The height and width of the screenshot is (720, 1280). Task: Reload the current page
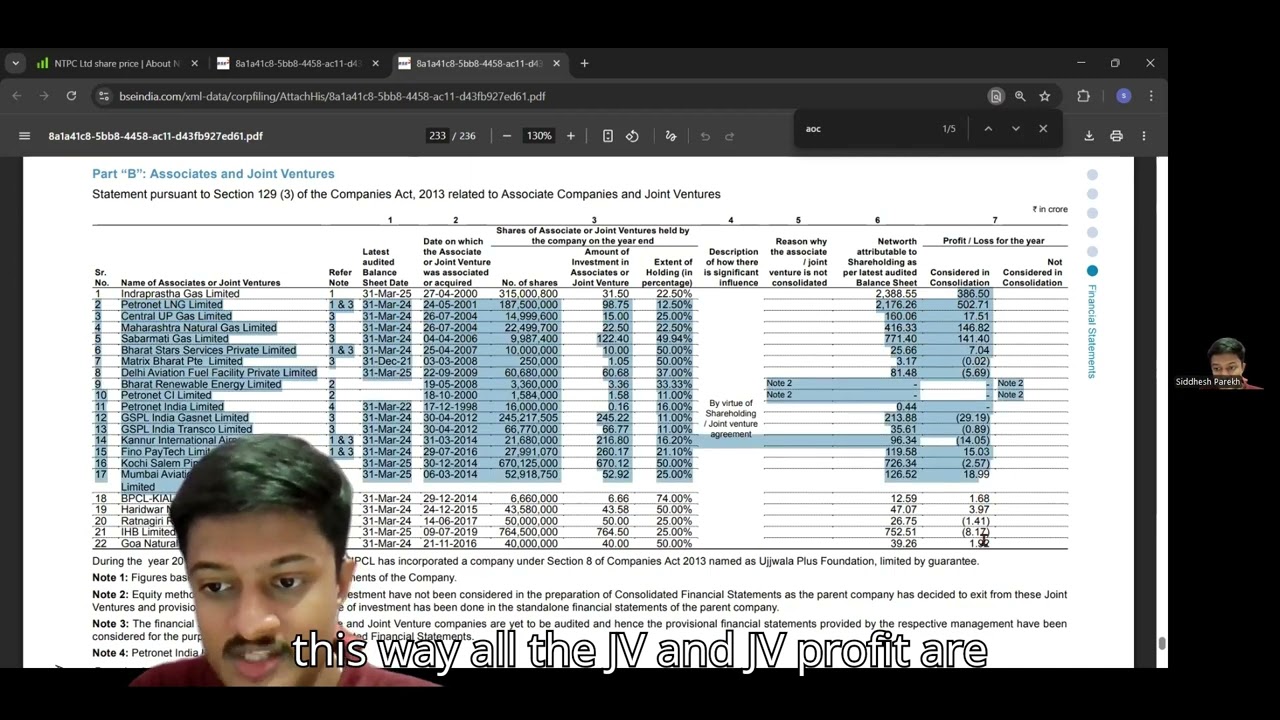[71, 96]
